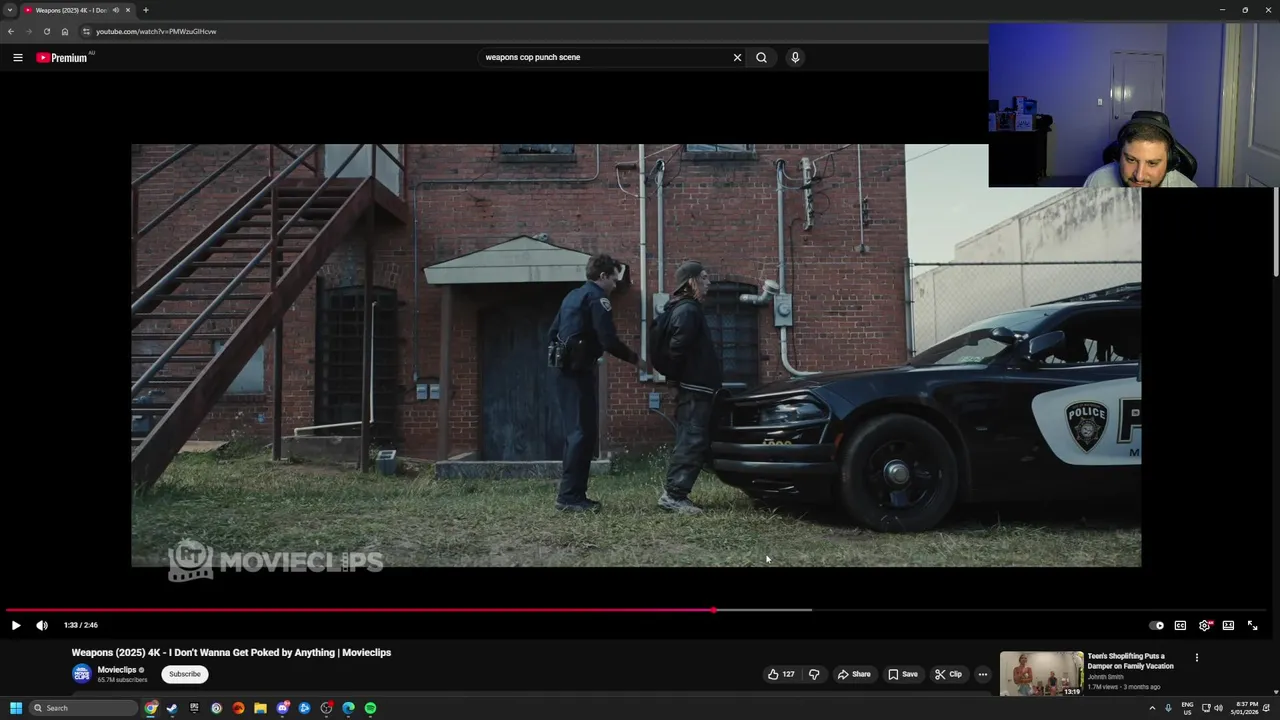
Task: Like the video with 127 likes
Action: 781,674
